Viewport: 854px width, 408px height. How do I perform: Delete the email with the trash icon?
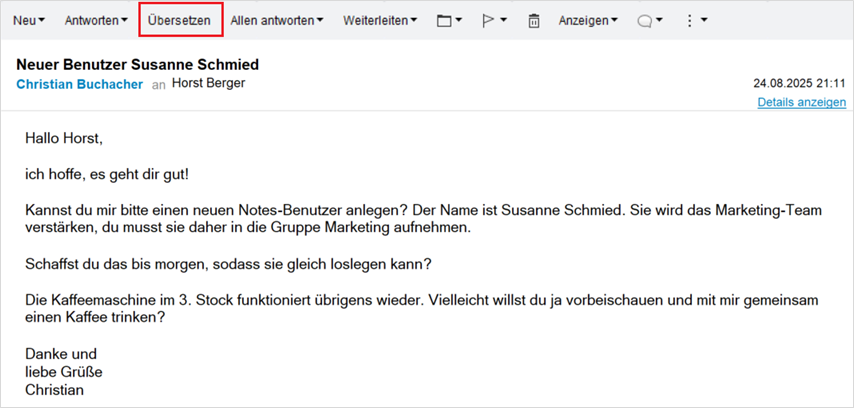point(534,21)
